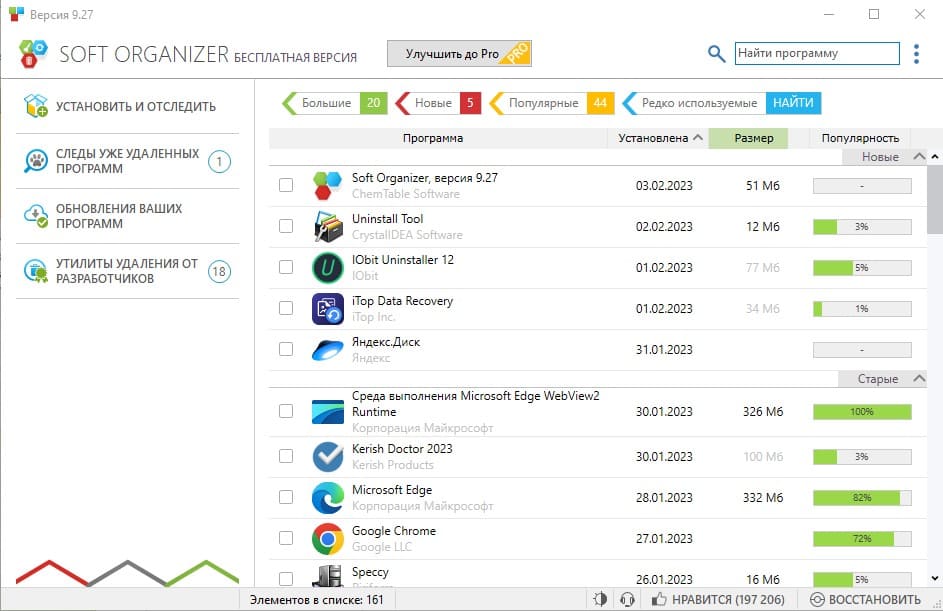Click the Google Chrome icon
This screenshot has height=611, width=943.
[327, 538]
